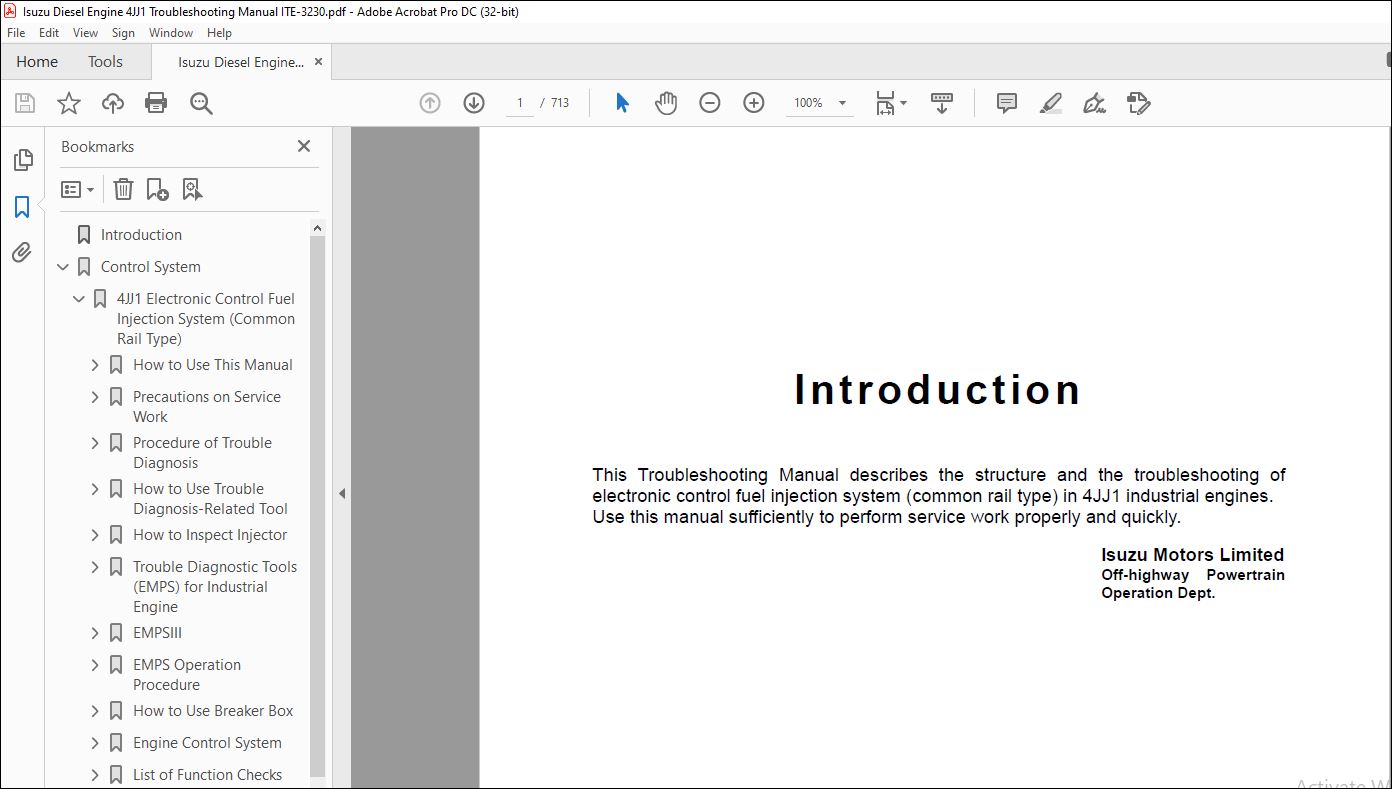
Task: Open List of Function Checks bookmark
Action: [207, 775]
